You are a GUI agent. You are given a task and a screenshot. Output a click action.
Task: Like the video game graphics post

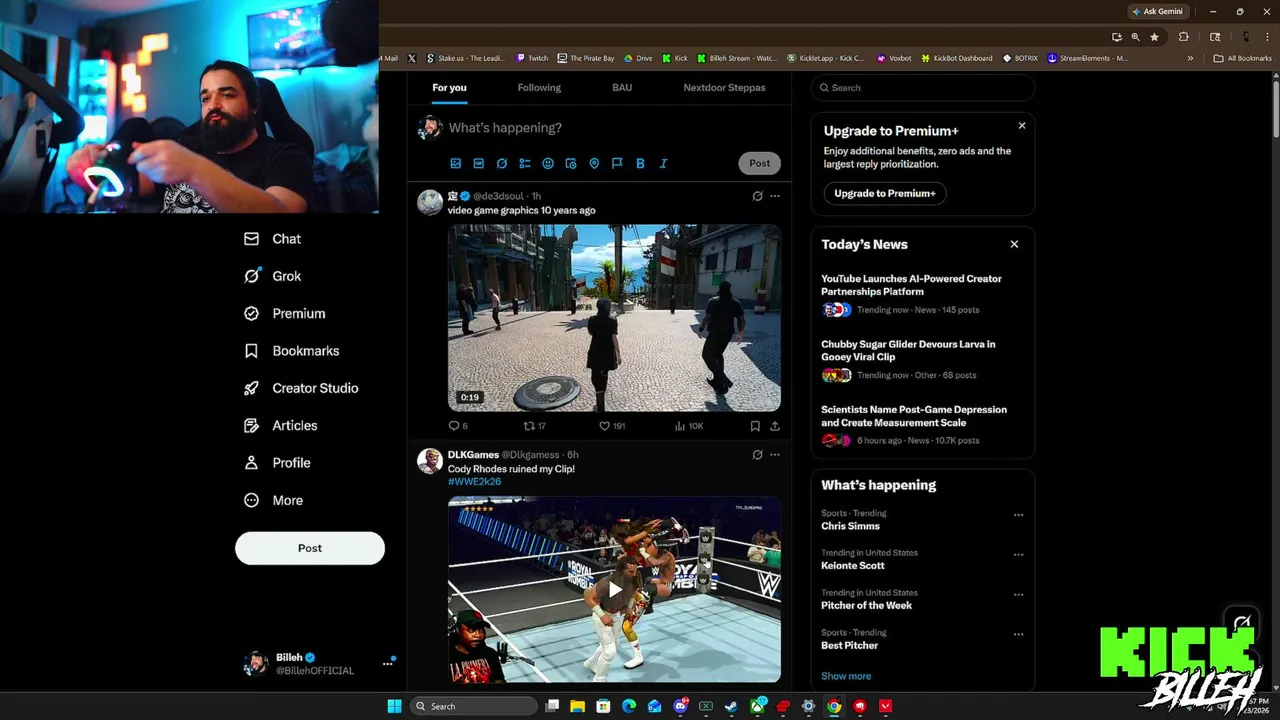point(612,426)
